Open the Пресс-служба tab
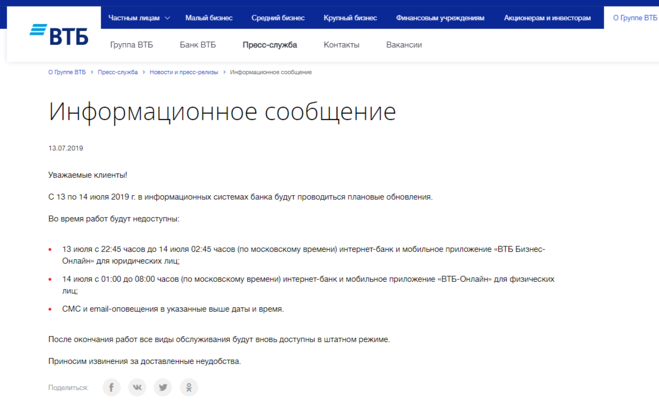Image resolution: width=659 pixels, height=413 pixels. (269, 45)
